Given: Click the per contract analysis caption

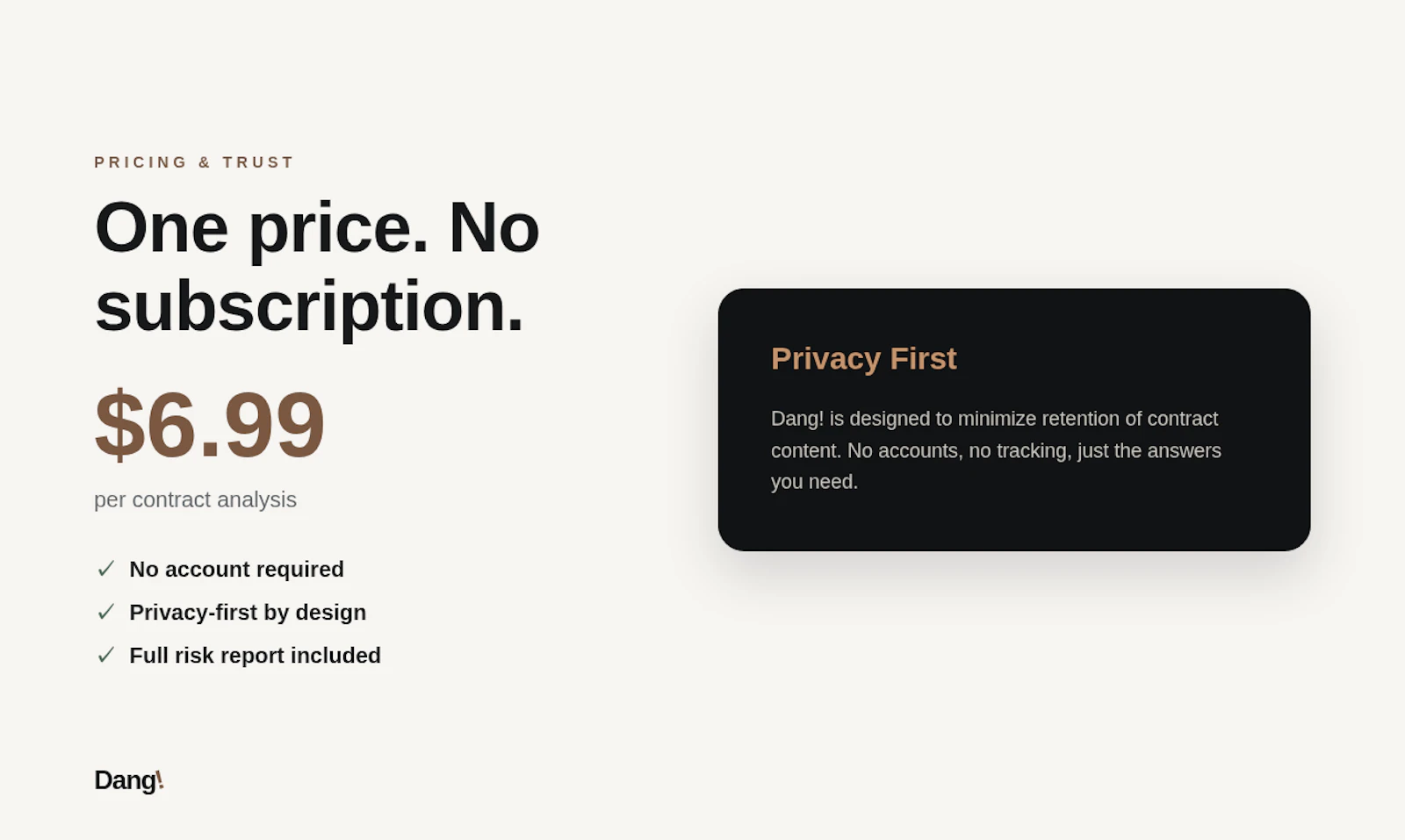Looking at the screenshot, I should tap(195, 499).
